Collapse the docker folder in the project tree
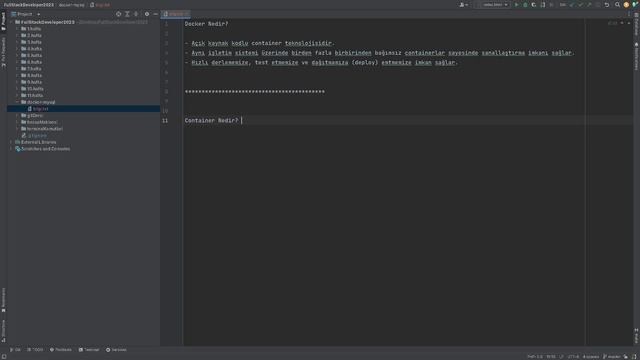The height and width of the screenshot is (360, 640). (17, 102)
